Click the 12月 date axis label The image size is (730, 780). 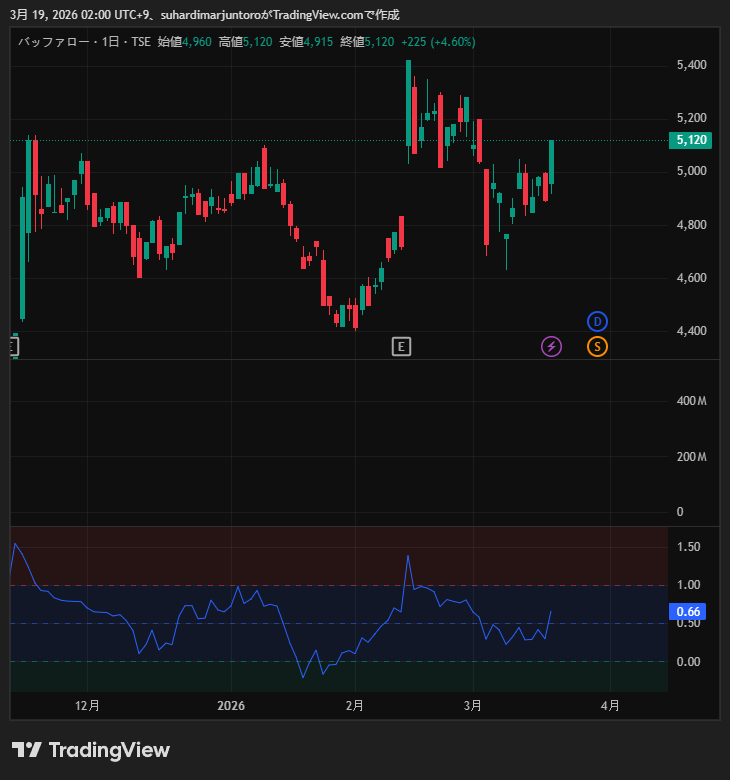point(87,705)
